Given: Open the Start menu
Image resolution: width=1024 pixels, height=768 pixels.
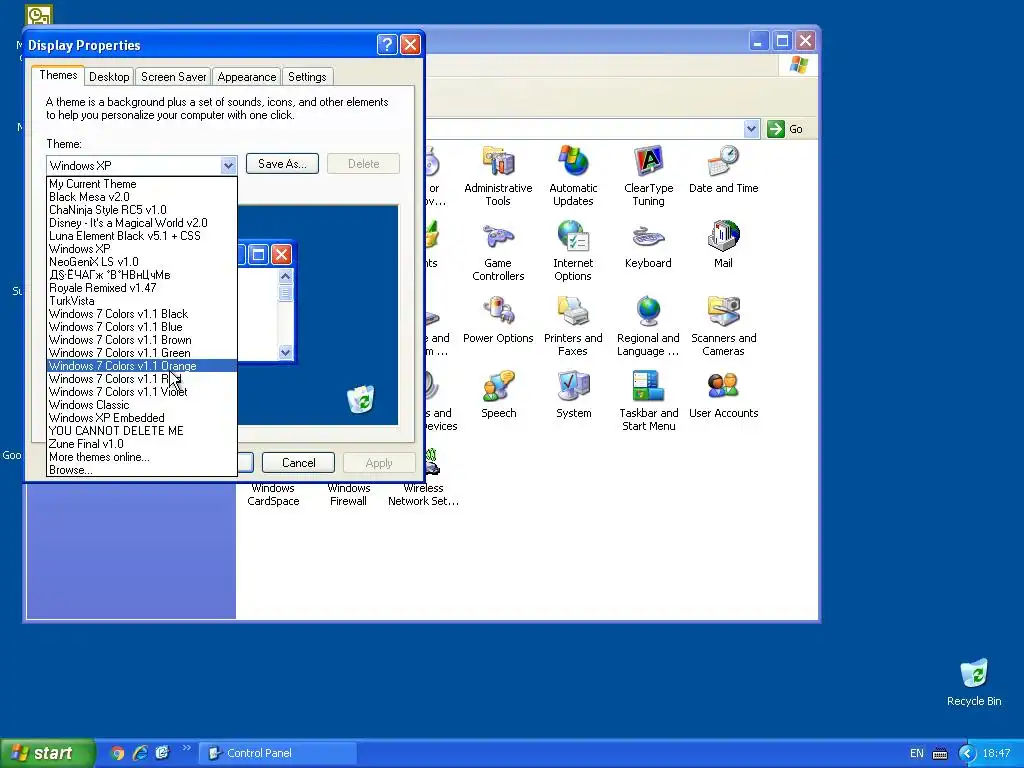Looking at the screenshot, I should [46, 753].
